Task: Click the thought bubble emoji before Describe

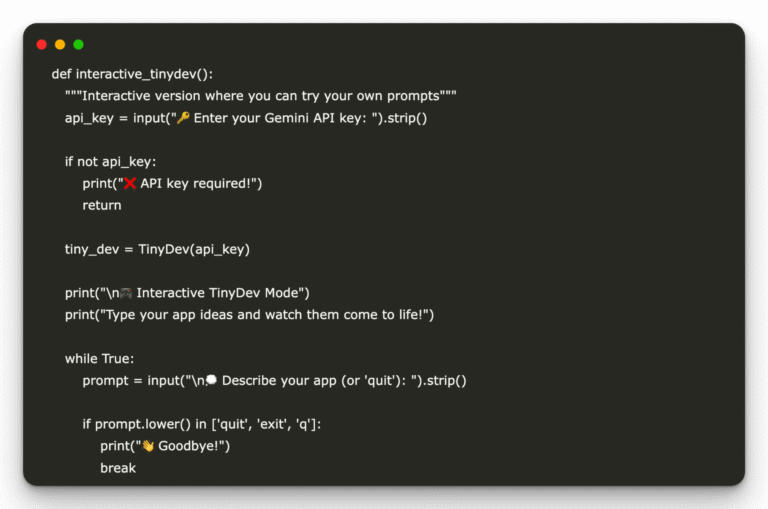Action: (x=212, y=380)
